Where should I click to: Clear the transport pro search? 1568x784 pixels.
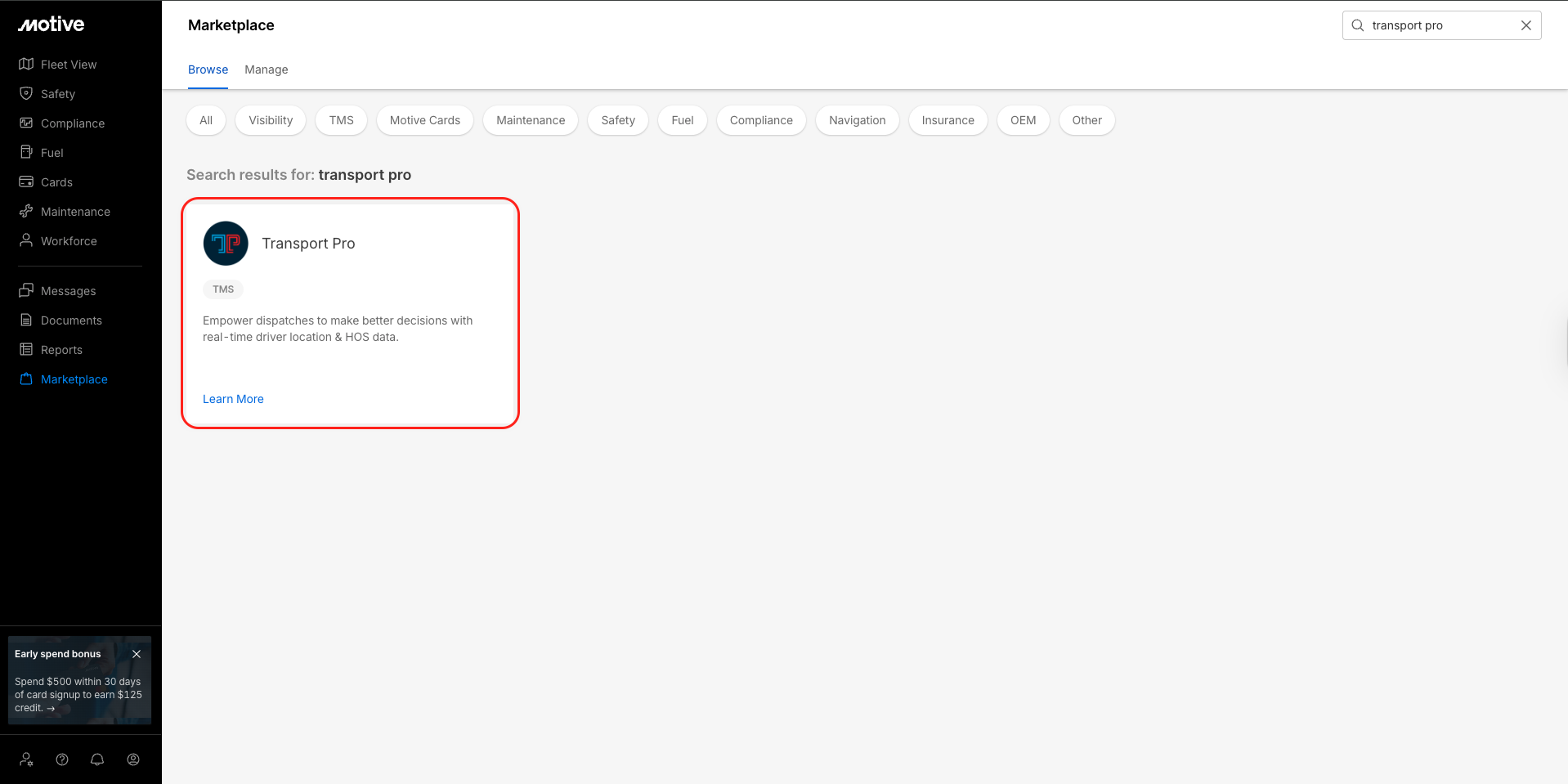[x=1526, y=25]
